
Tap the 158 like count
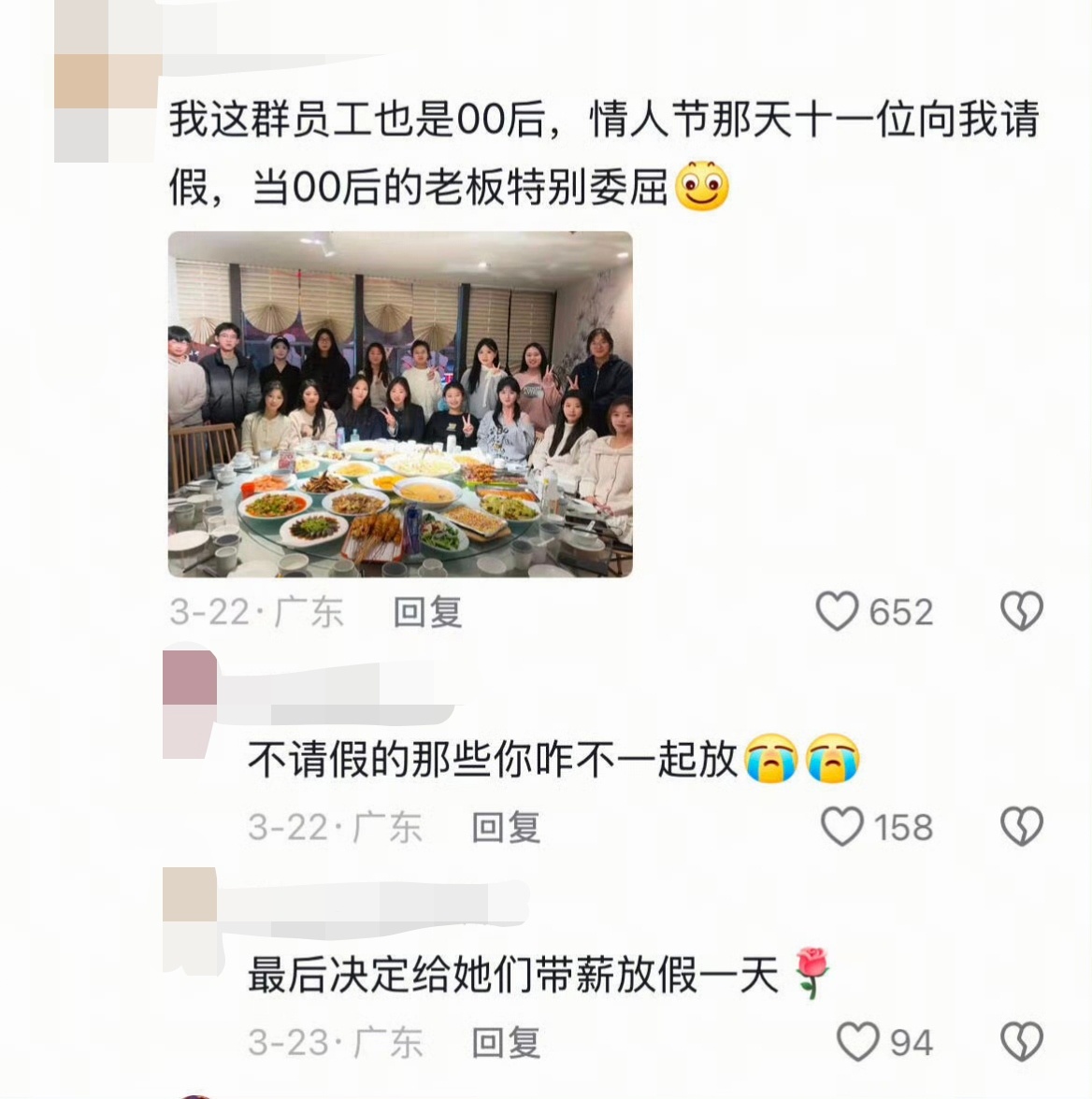point(904,827)
